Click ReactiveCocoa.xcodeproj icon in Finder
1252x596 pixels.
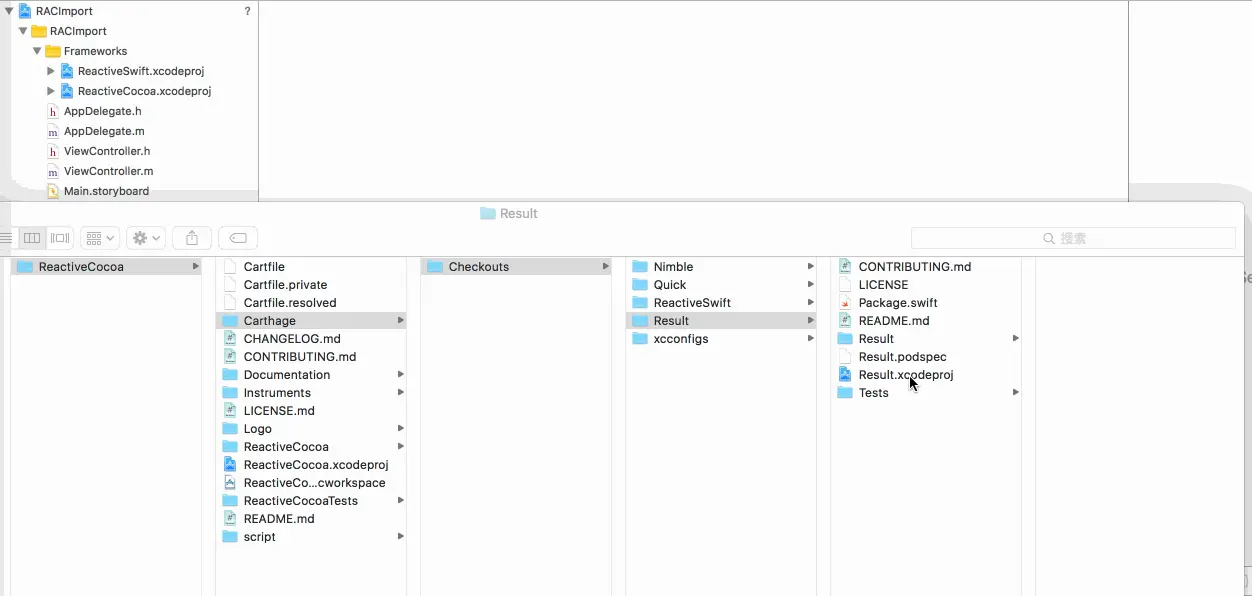[x=230, y=465]
